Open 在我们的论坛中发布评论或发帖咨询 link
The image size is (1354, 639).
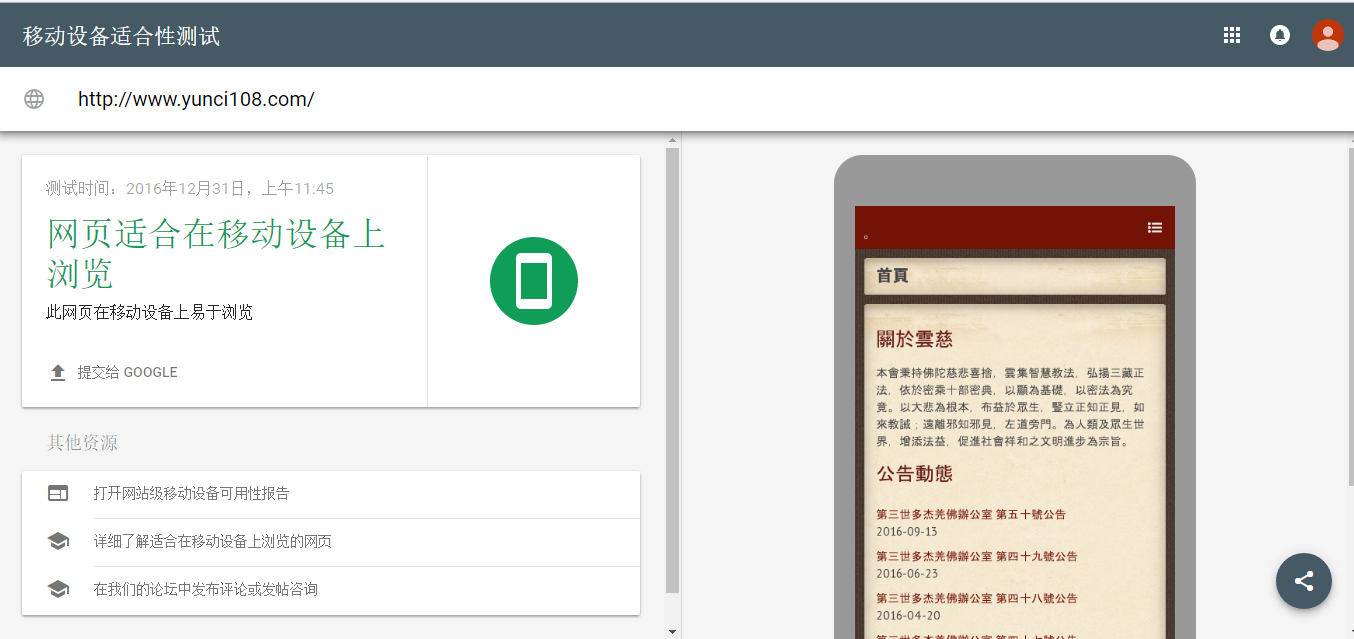206,589
